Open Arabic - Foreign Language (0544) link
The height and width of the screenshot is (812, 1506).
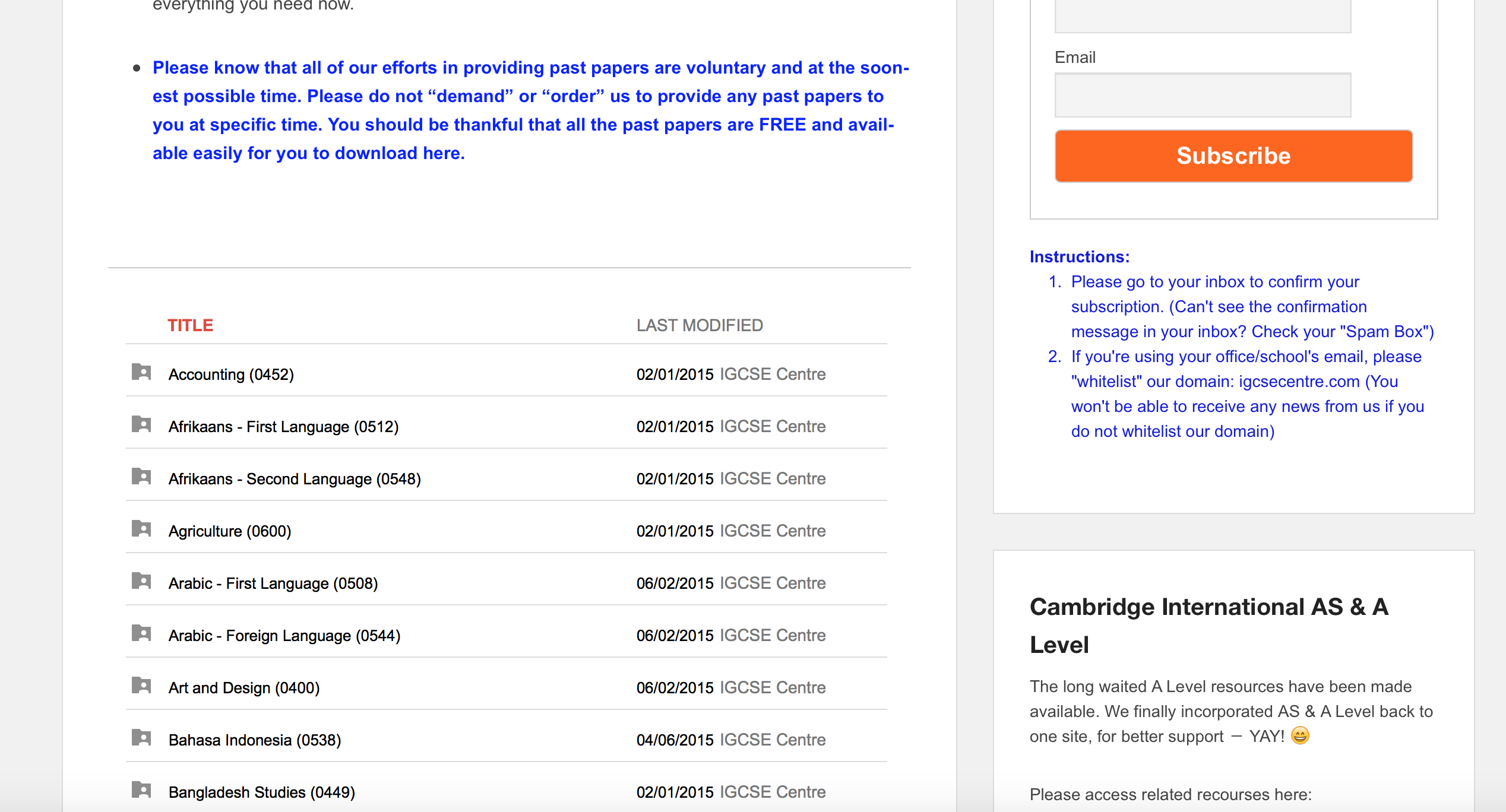284,636
